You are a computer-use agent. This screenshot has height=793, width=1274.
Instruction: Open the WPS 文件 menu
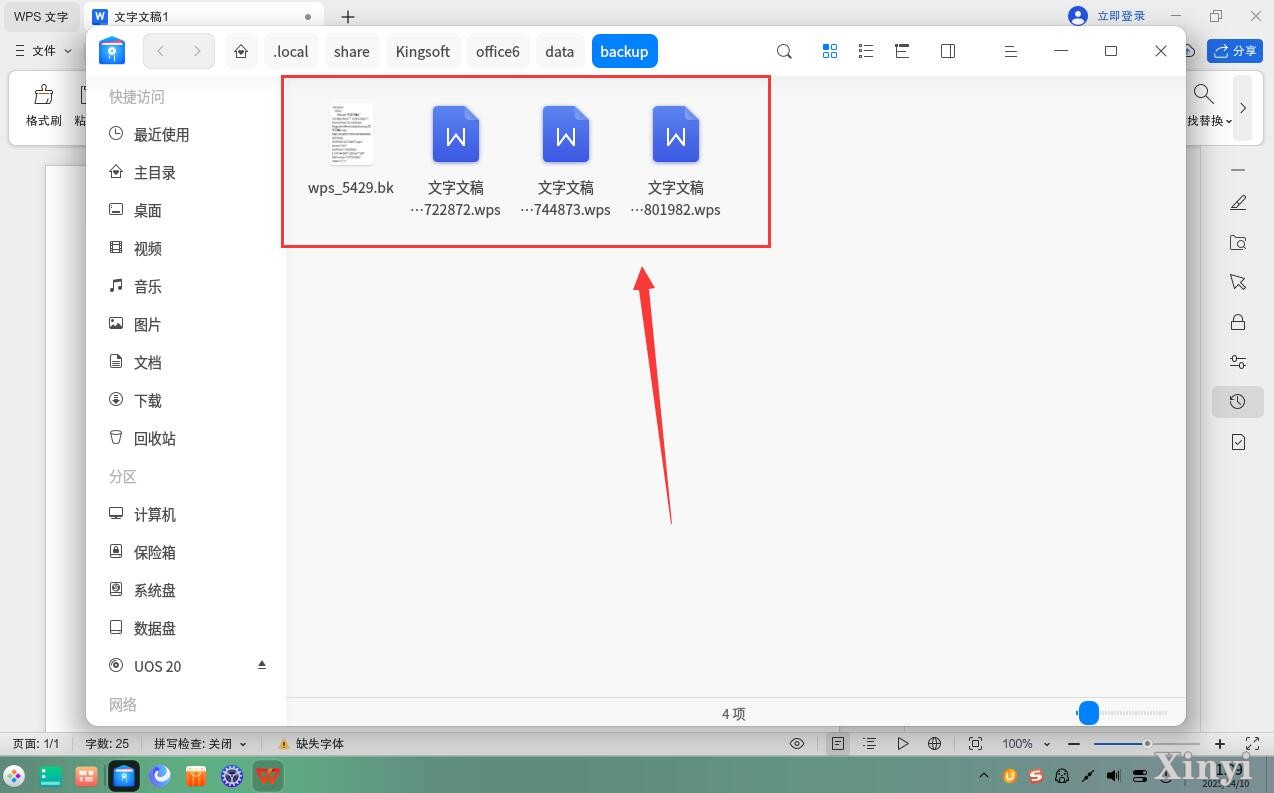tap(43, 50)
